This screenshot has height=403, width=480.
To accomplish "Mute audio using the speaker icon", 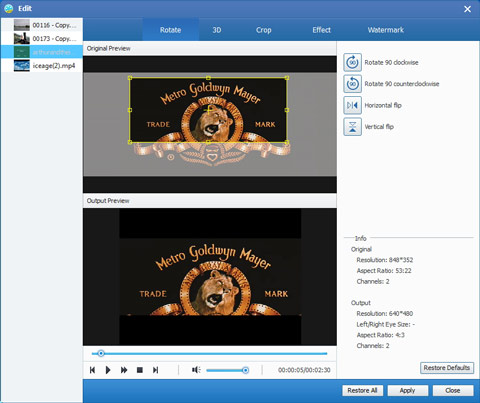I will coord(196,370).
